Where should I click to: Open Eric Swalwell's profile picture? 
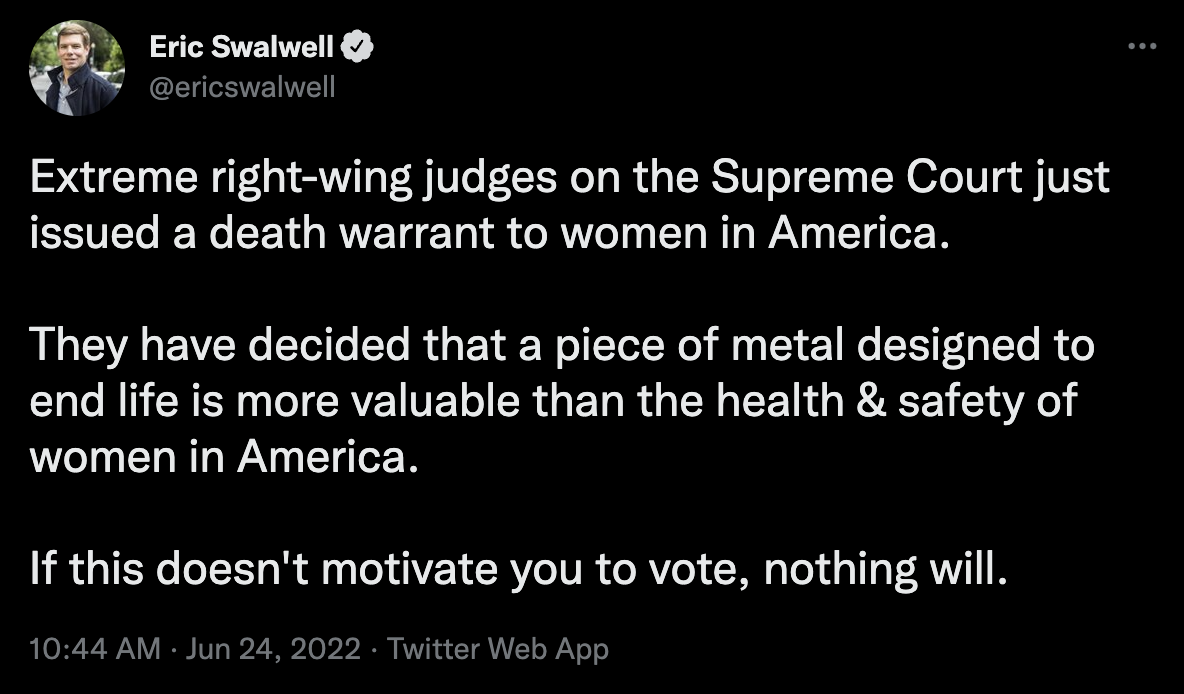[76, 68]
